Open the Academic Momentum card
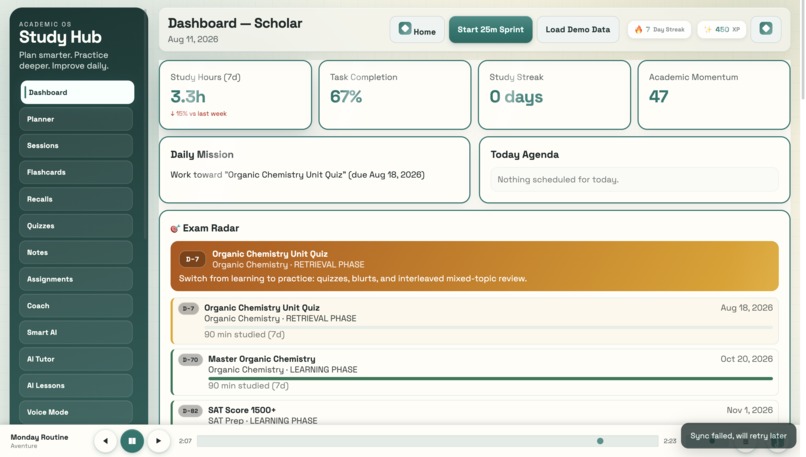 tap(713, 95)
